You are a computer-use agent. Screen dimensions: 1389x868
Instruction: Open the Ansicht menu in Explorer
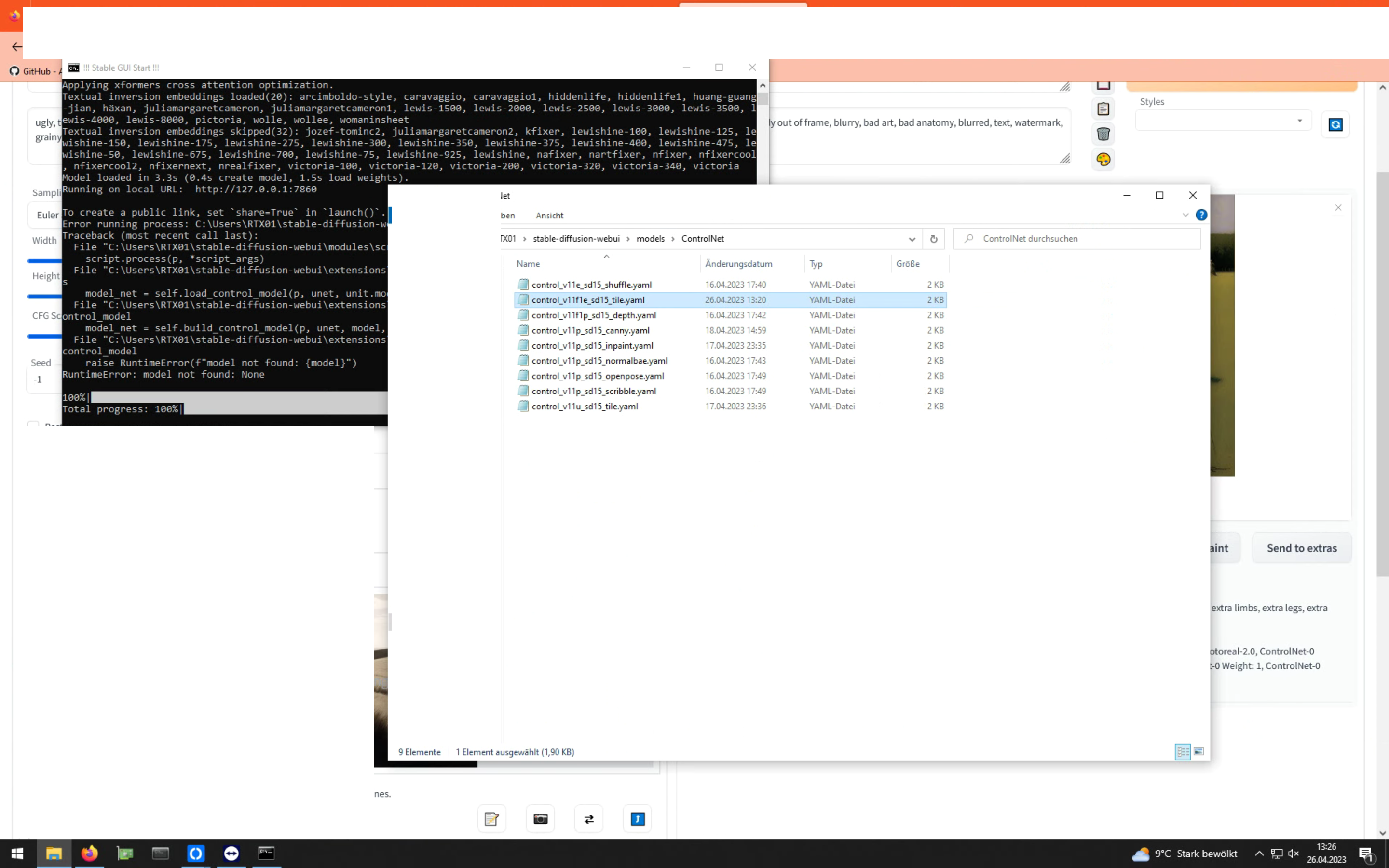pyautogui.click(x=549, y=215)
